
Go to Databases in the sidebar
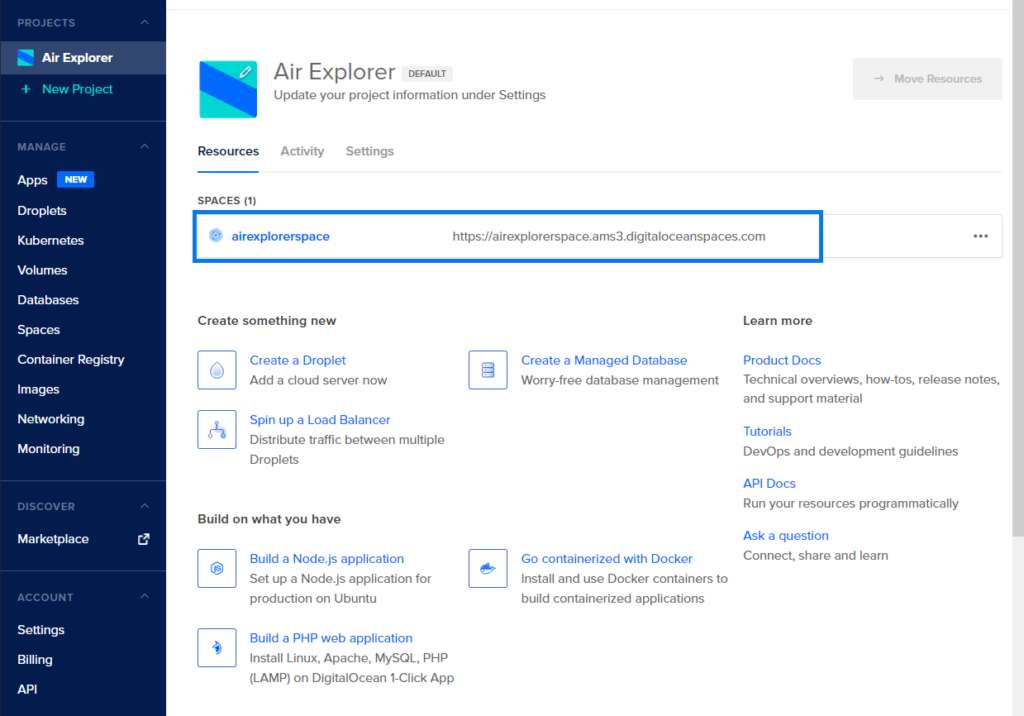pos(48,300)
